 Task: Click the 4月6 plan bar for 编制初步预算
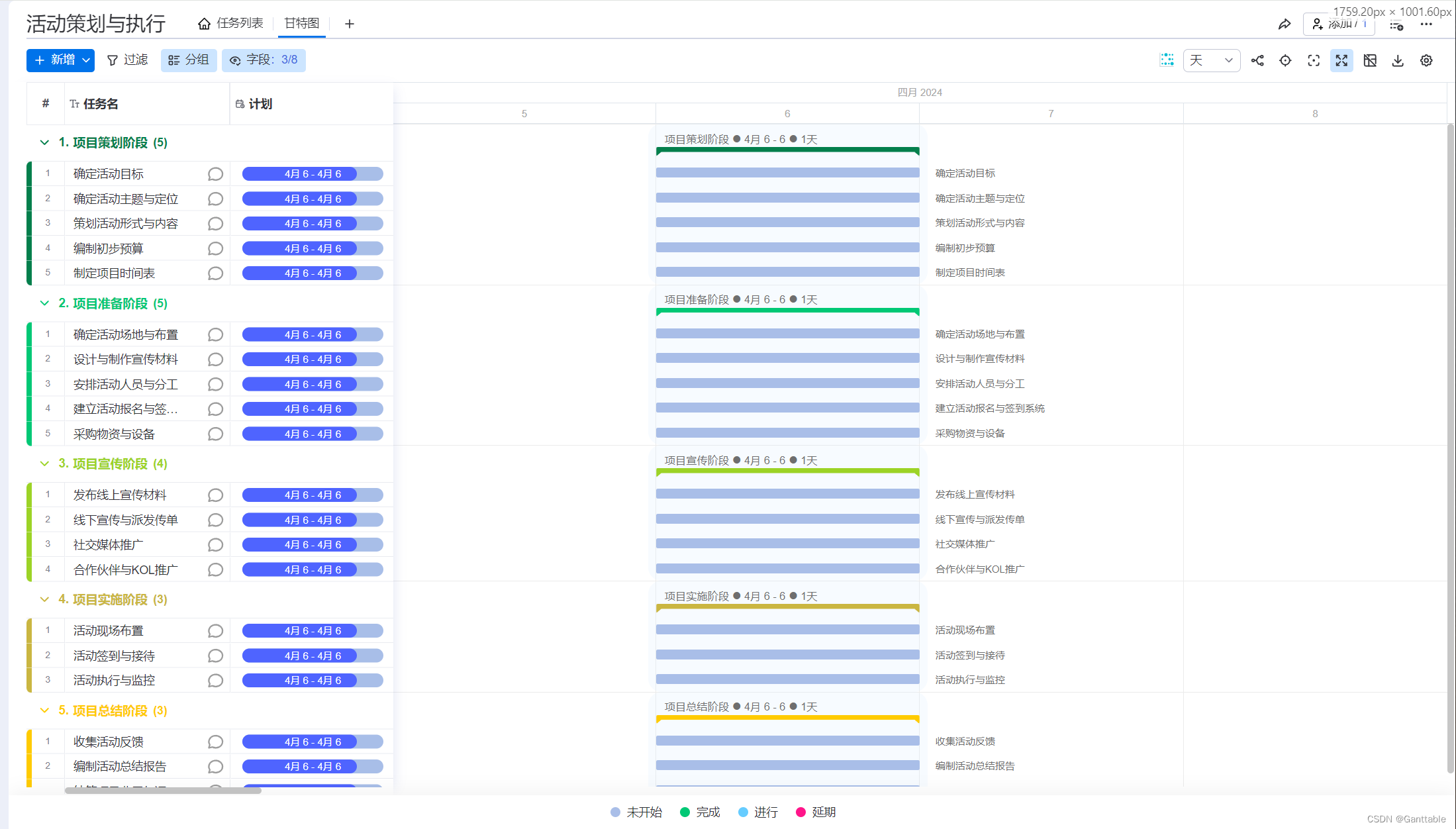[313, 248]
